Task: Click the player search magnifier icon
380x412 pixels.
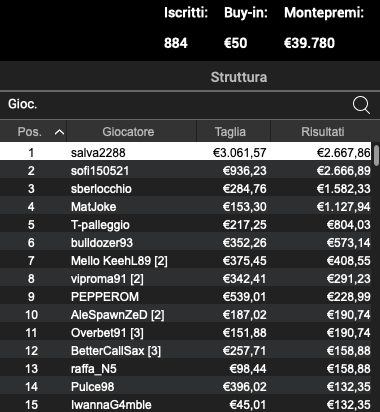Action: [361, 105]
